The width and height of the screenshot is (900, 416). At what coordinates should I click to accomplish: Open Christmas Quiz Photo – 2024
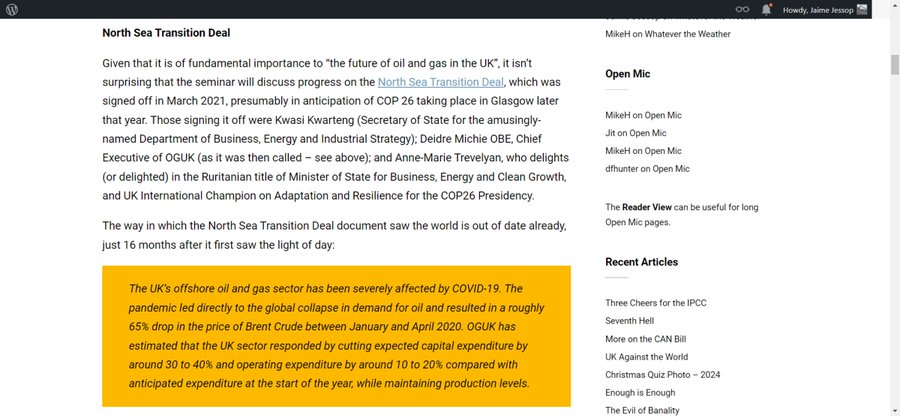662,375
